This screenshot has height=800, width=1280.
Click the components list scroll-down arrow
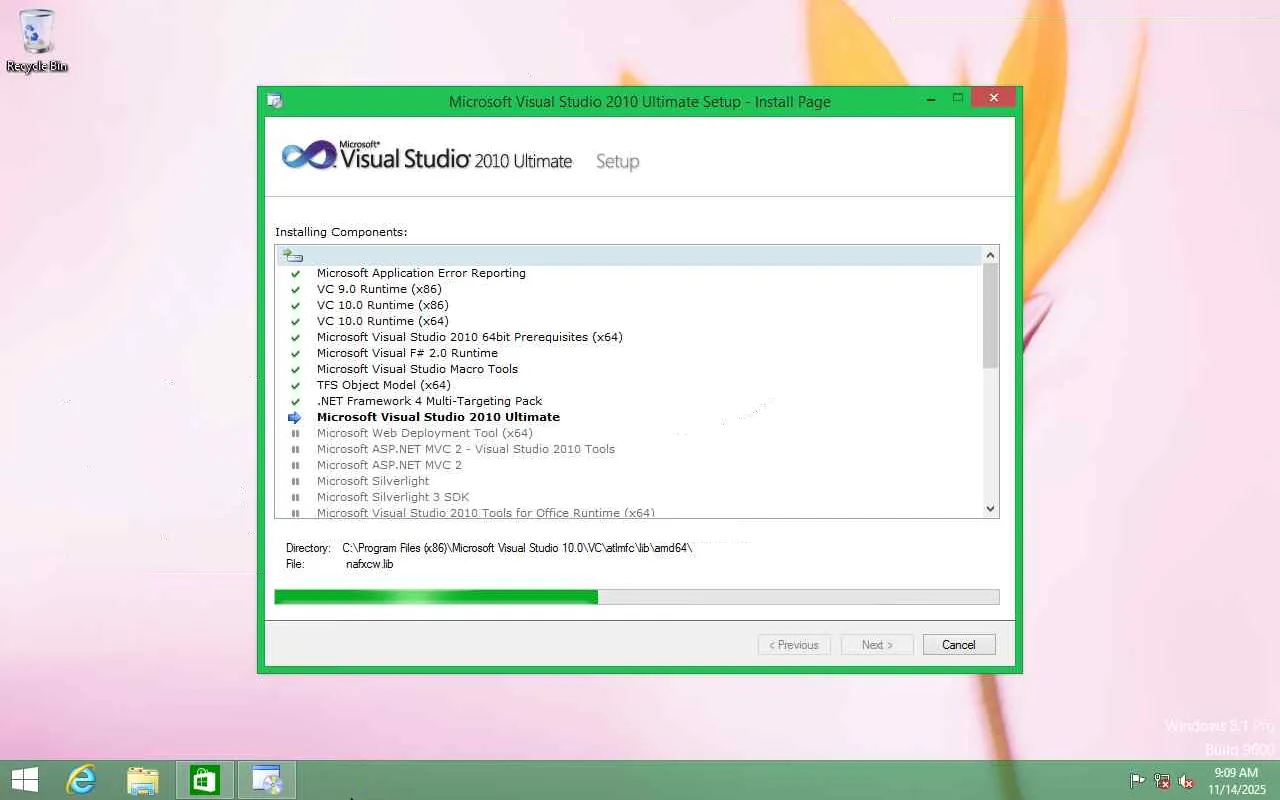click(991, 509)
